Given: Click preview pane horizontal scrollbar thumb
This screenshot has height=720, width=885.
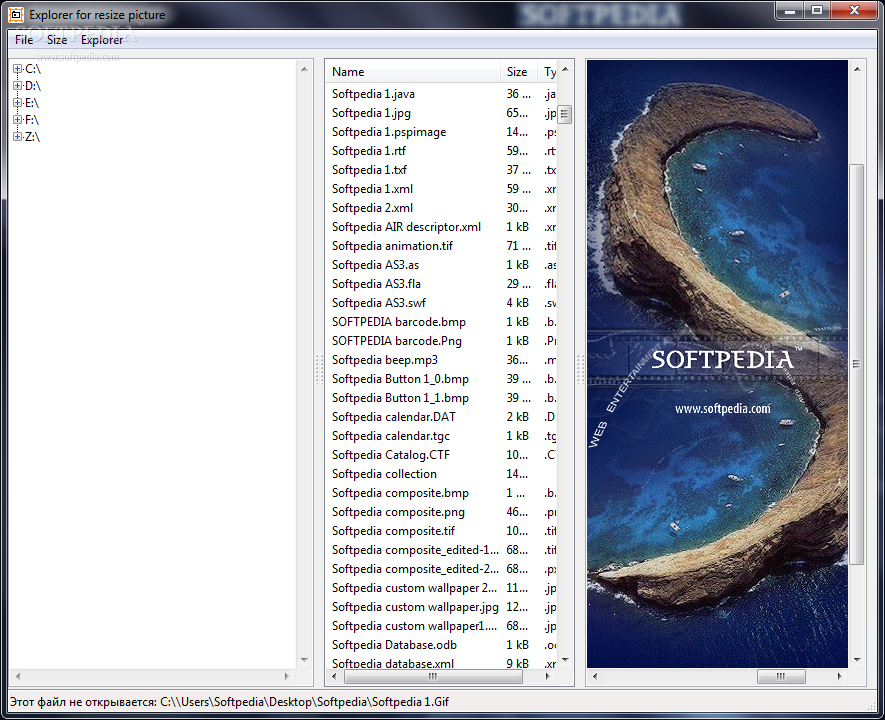Looking at the screenshot, I should (x=781, y=676).
